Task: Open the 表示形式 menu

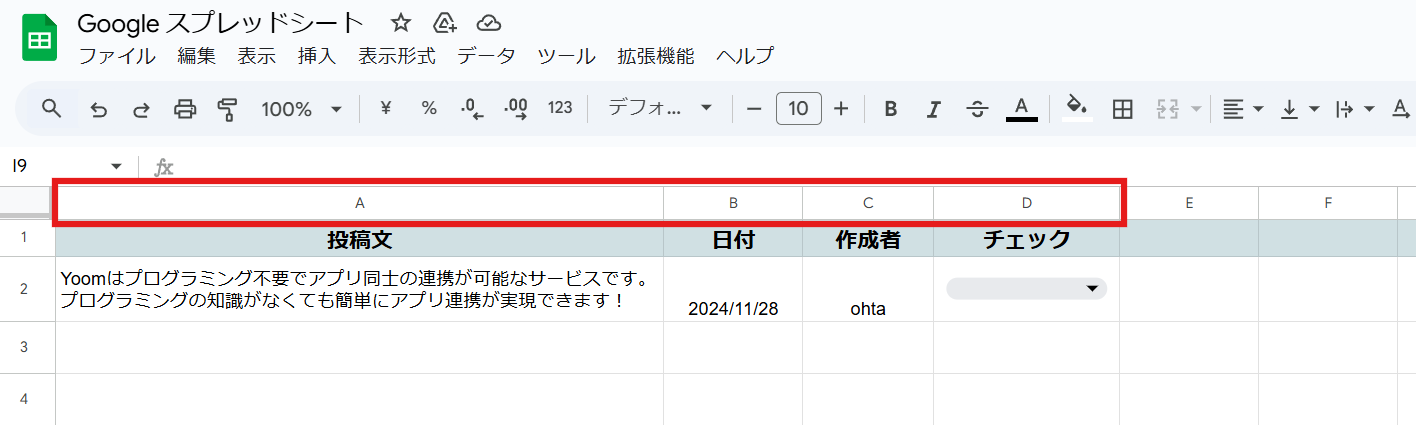Action: coord(397,56)
